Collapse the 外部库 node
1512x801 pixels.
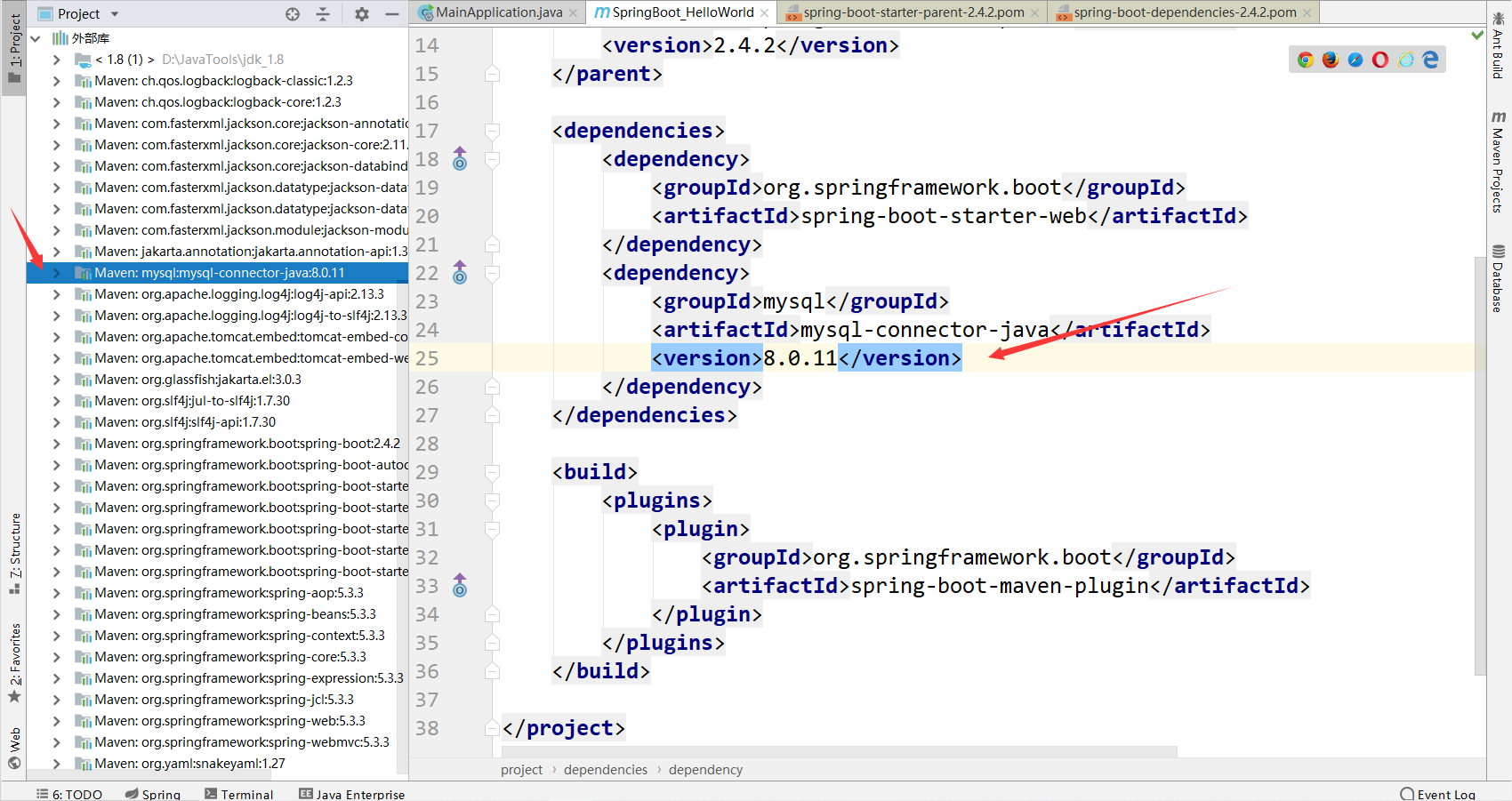(x=36, y=38)
